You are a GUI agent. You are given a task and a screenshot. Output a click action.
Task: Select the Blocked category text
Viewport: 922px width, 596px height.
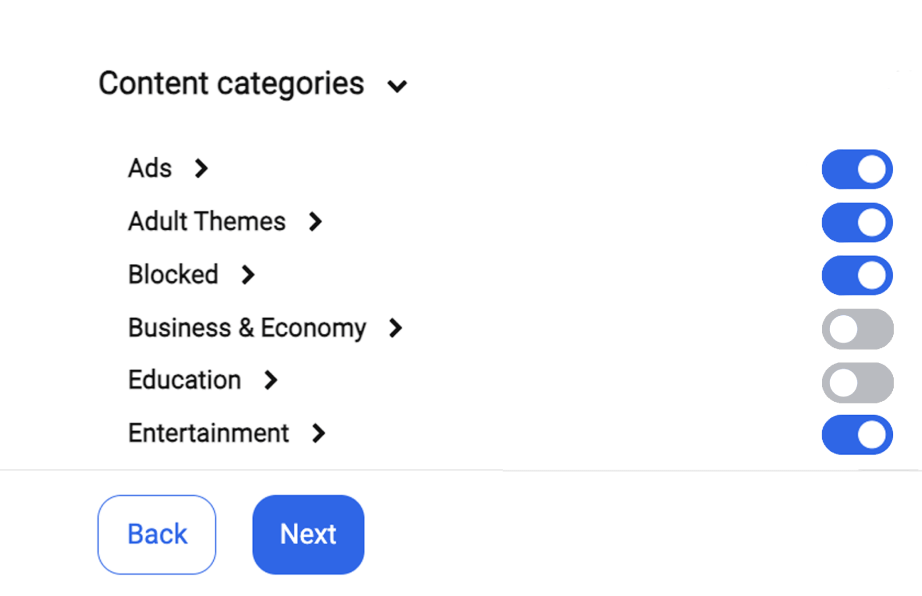point(173,275)
